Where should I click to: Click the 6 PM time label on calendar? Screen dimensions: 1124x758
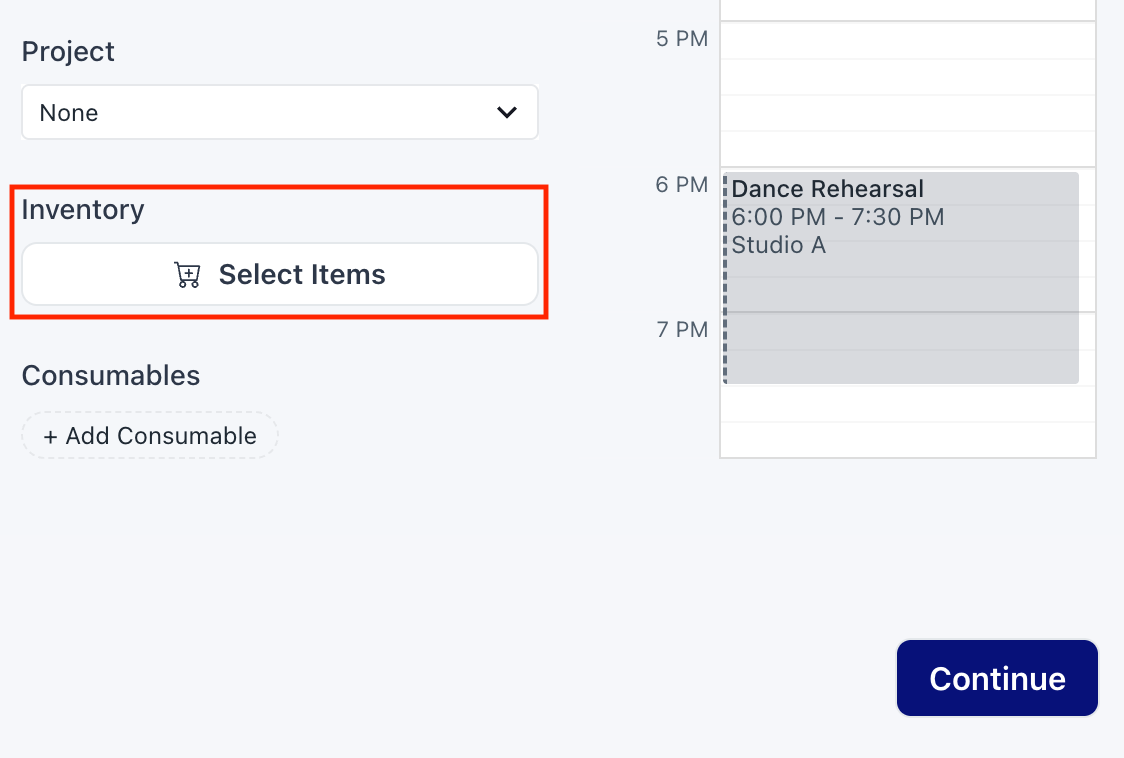(683, 185)
